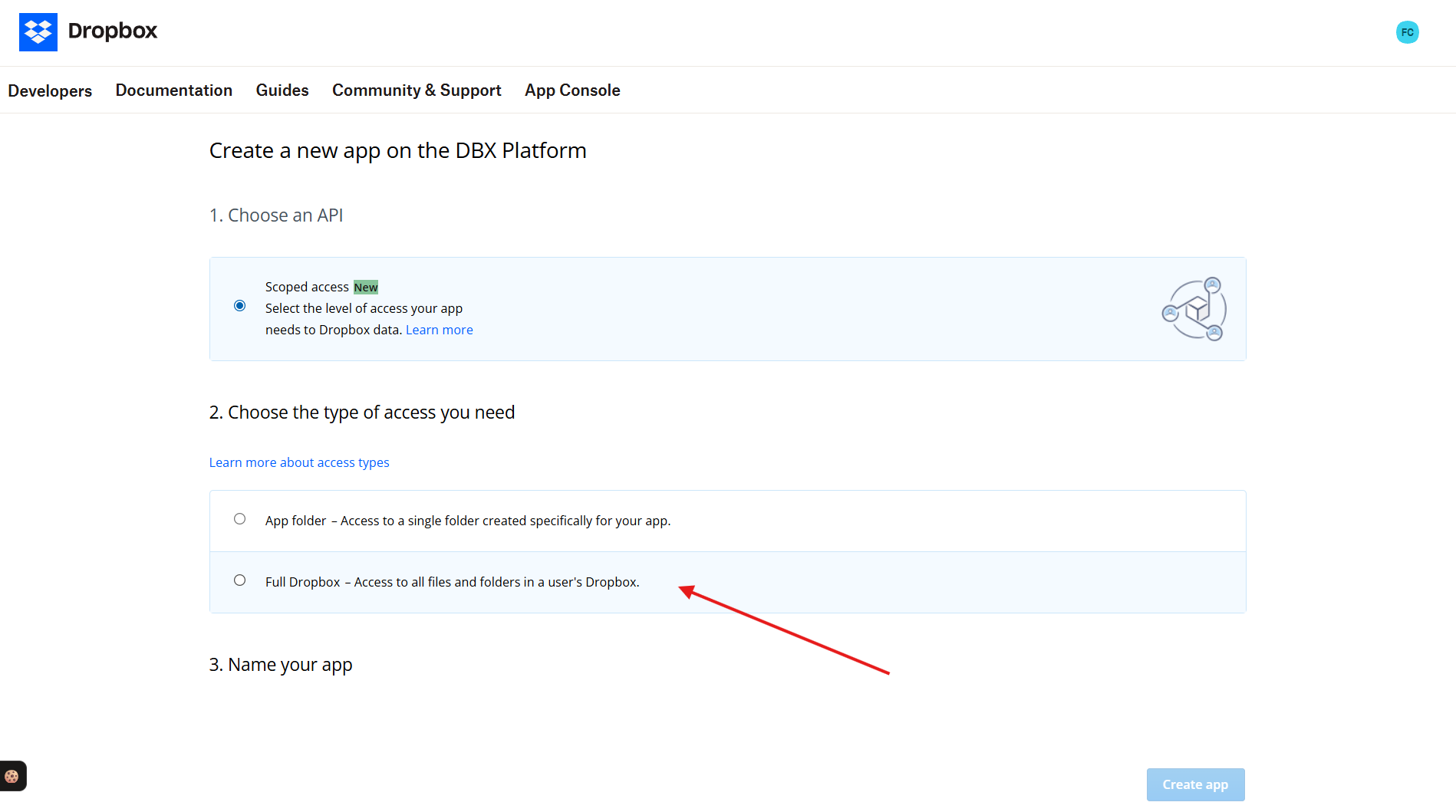Open the Learn more link for scoped access
The height and width of the screenshot is (812, 1456).
(440, 330)
